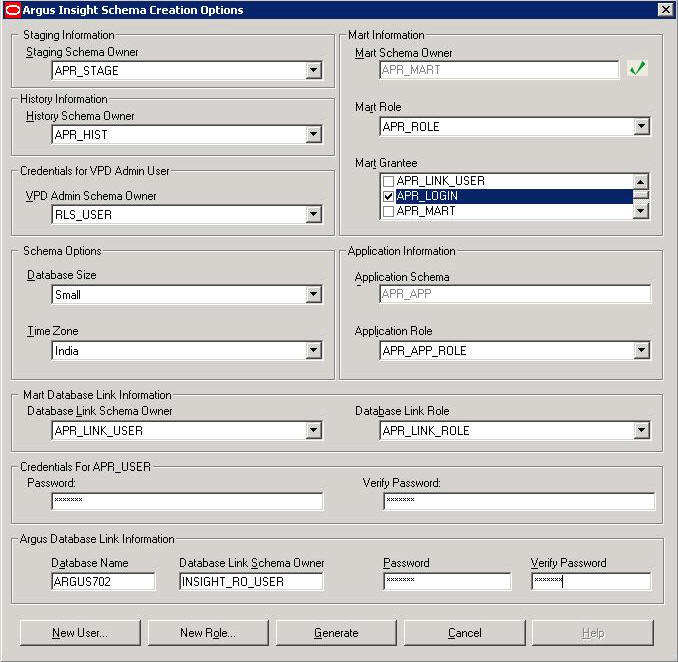Click the Generate button
678x662 pixels.
click(336, 633)
